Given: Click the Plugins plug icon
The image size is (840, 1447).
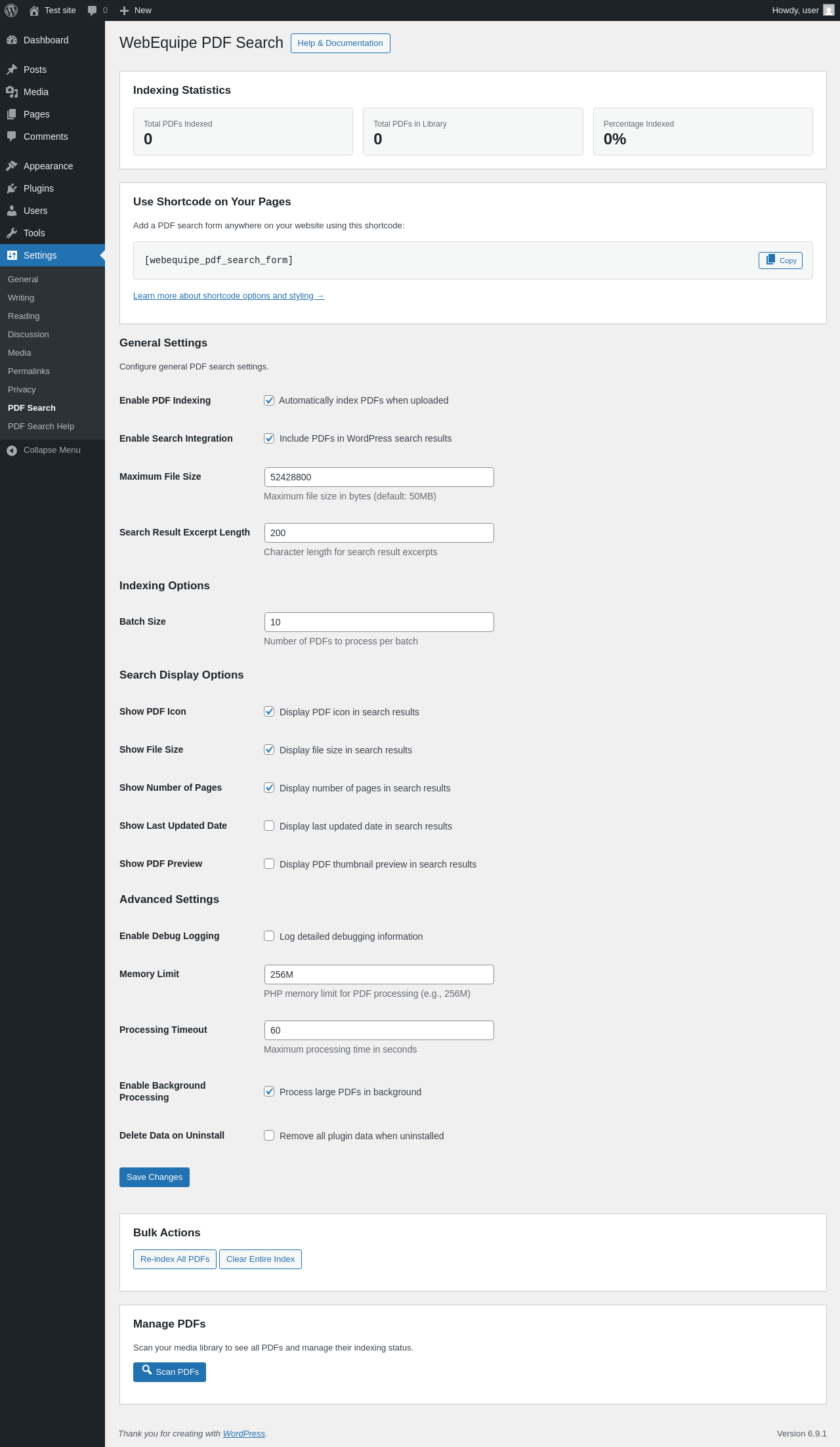Looking at the screenshot, I should coord(12,188).
